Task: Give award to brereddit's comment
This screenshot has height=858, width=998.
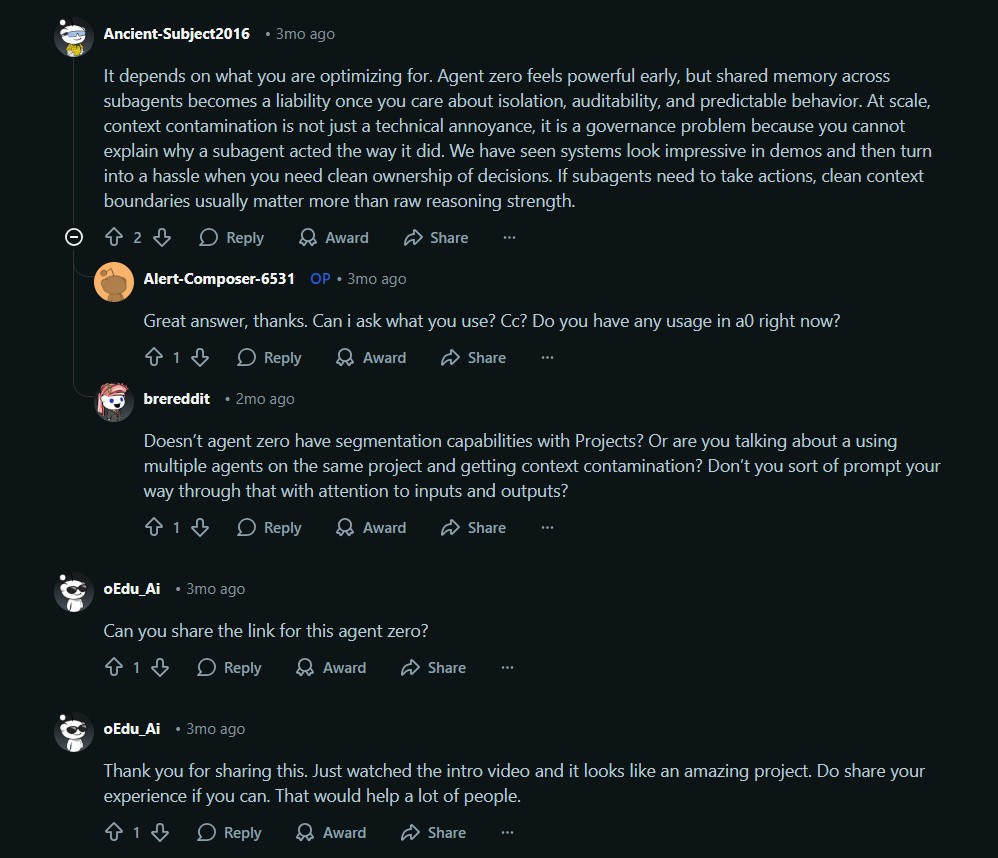Action: (371, 528)
